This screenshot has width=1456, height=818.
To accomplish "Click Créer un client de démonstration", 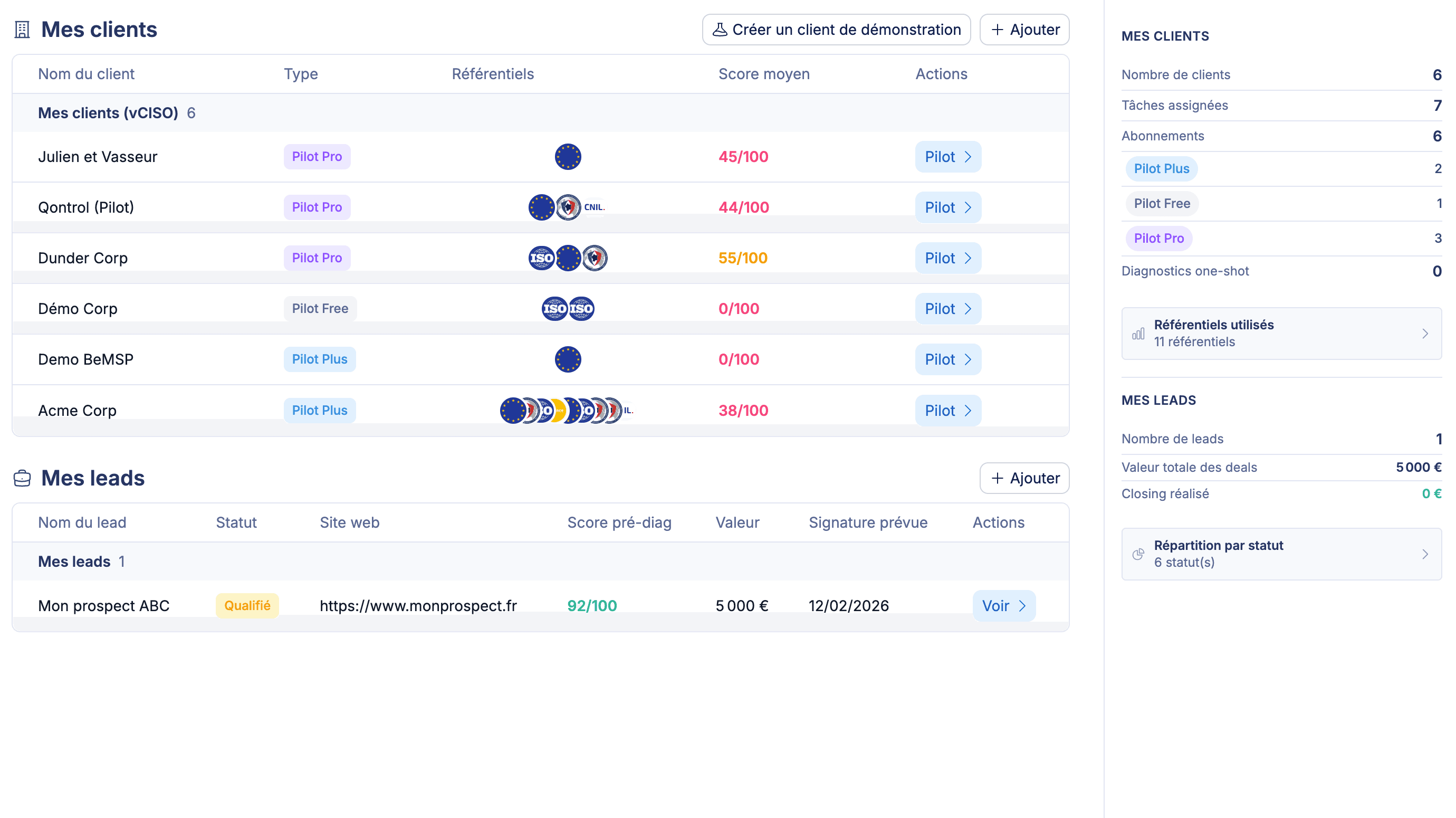I will pyautogui.click(x=836, y=29).
